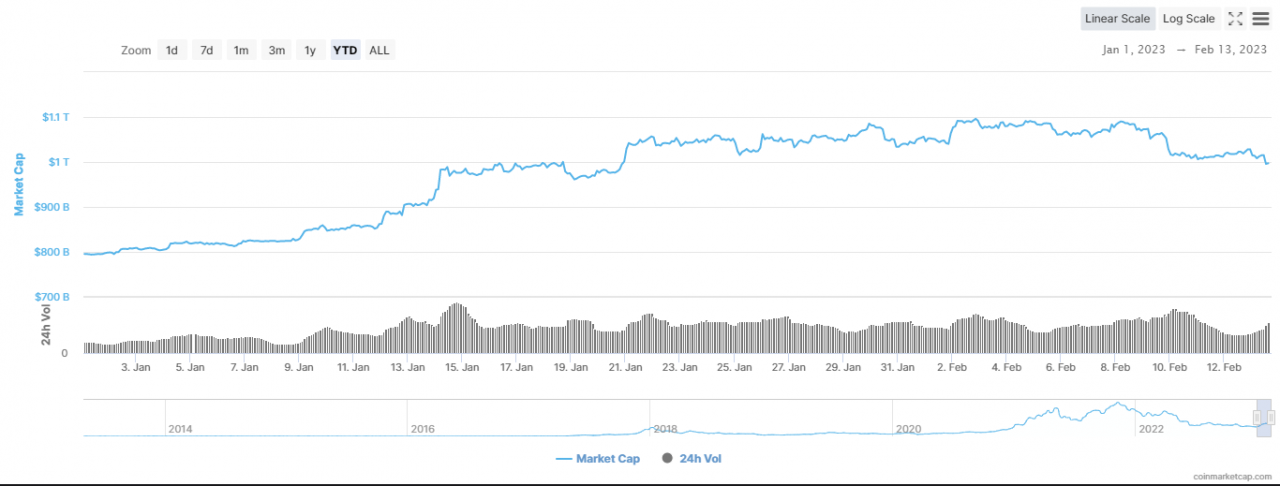Click the Market Cap axis title

[x=18, y=184]
